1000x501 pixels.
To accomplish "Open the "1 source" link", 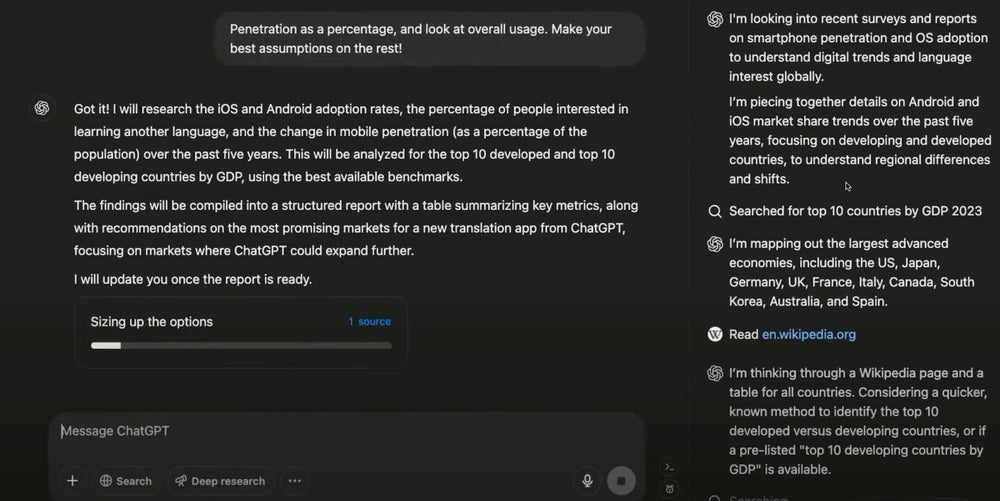I will click(x=369, y=322).
